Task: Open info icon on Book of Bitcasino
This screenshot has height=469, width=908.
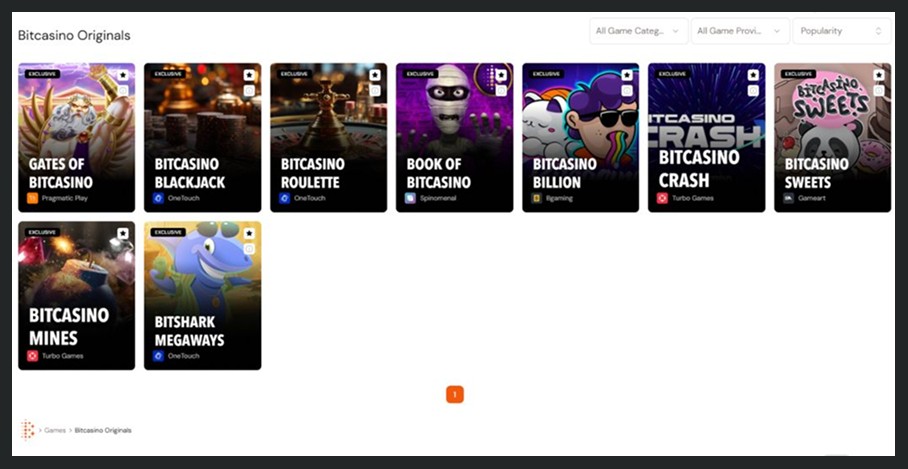Action: (501, 91)
